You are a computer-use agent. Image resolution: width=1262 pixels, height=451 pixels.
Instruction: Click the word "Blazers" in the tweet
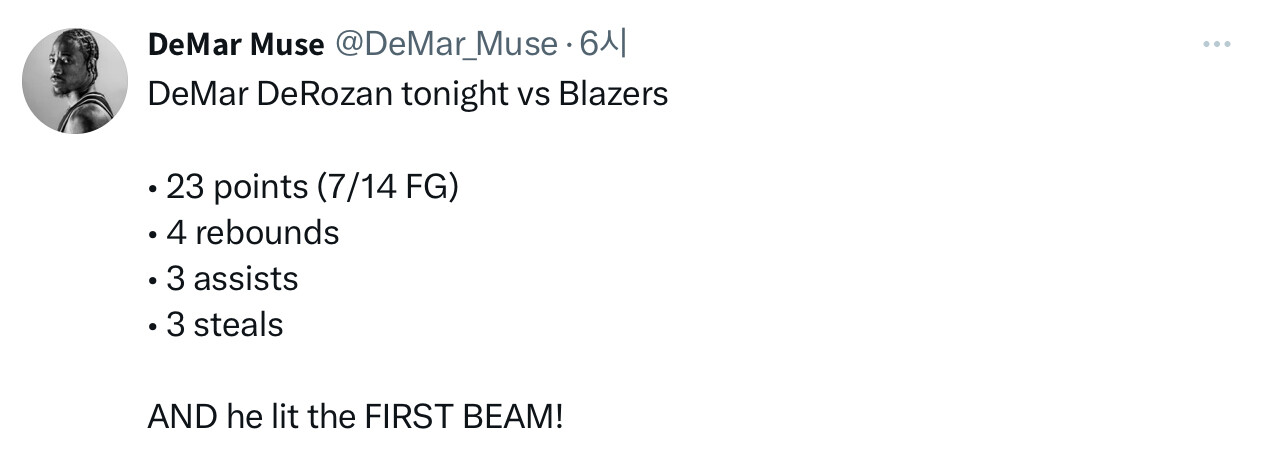pos(613,94)
